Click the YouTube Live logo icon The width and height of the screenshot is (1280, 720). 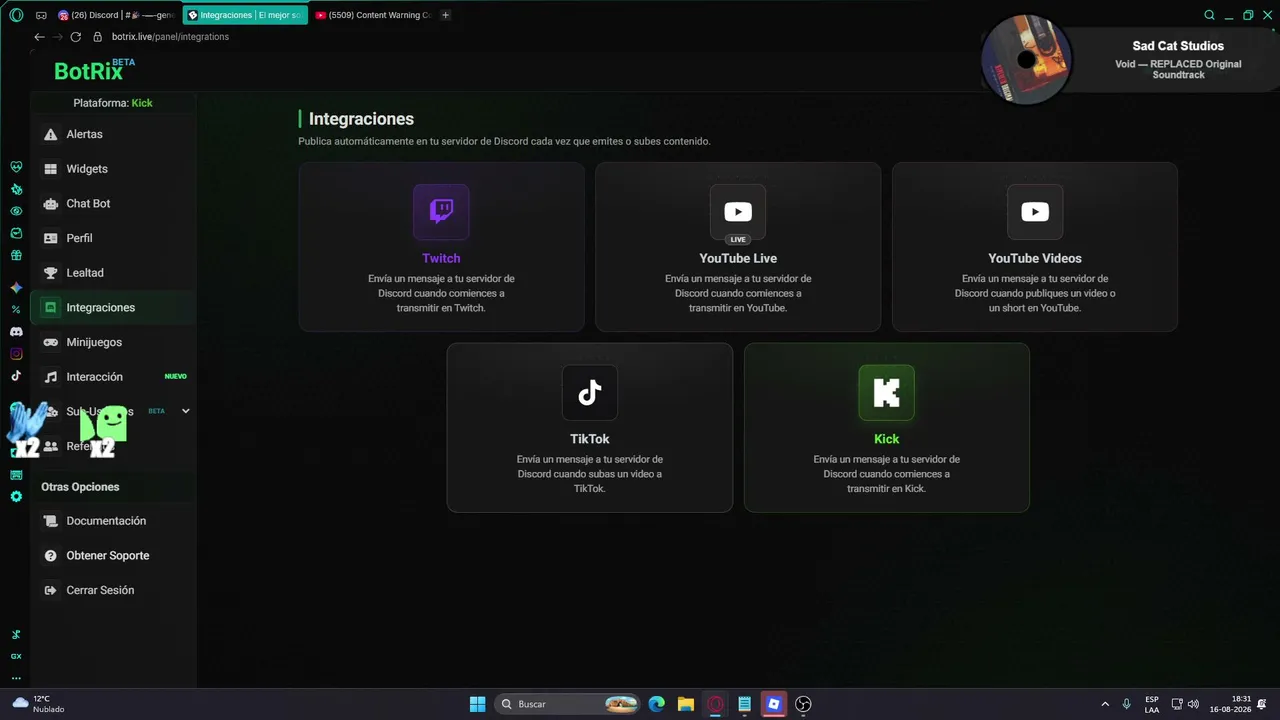point(738,211)
